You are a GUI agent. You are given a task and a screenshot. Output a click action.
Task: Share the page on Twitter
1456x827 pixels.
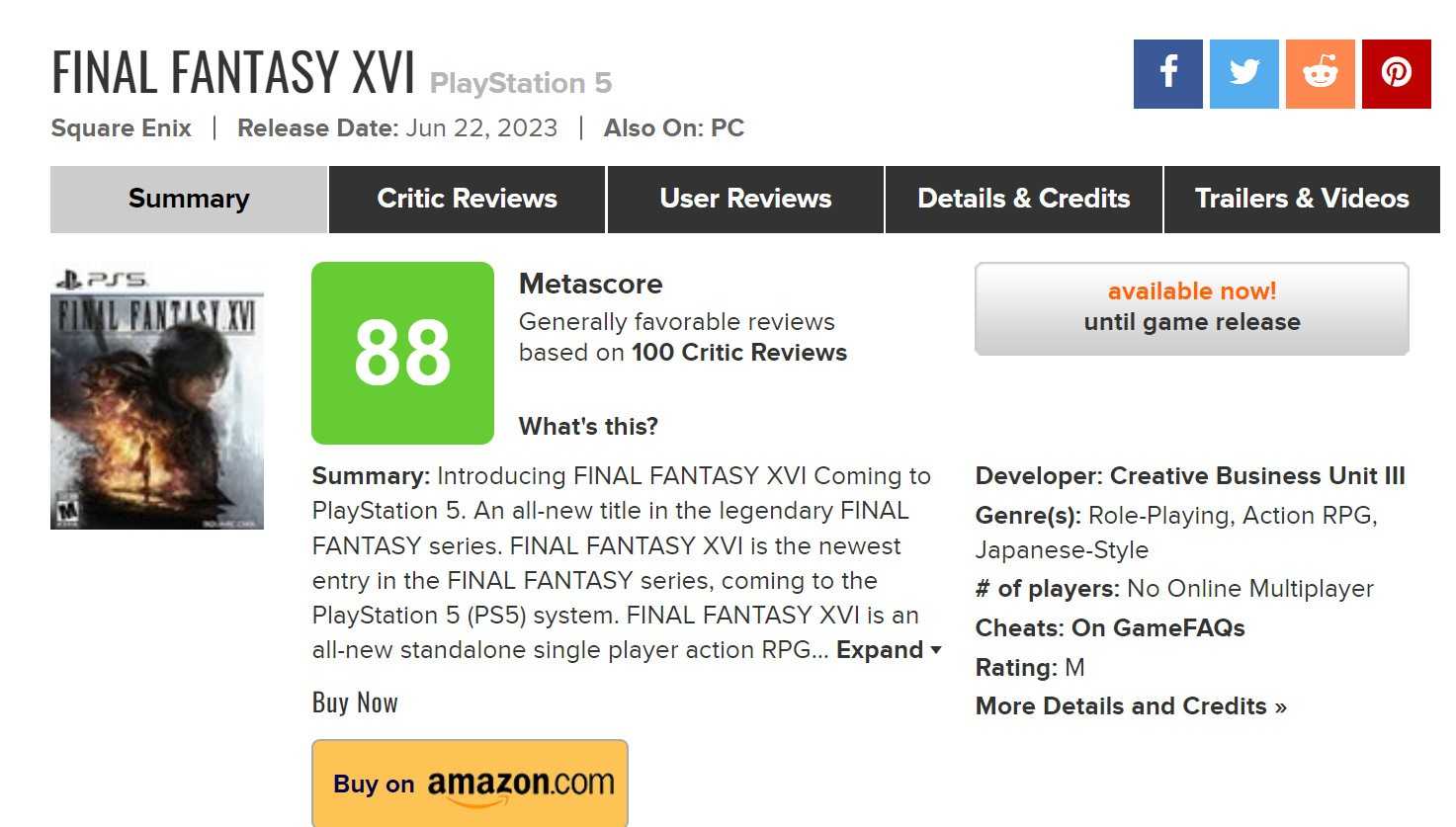point(1243,74)
